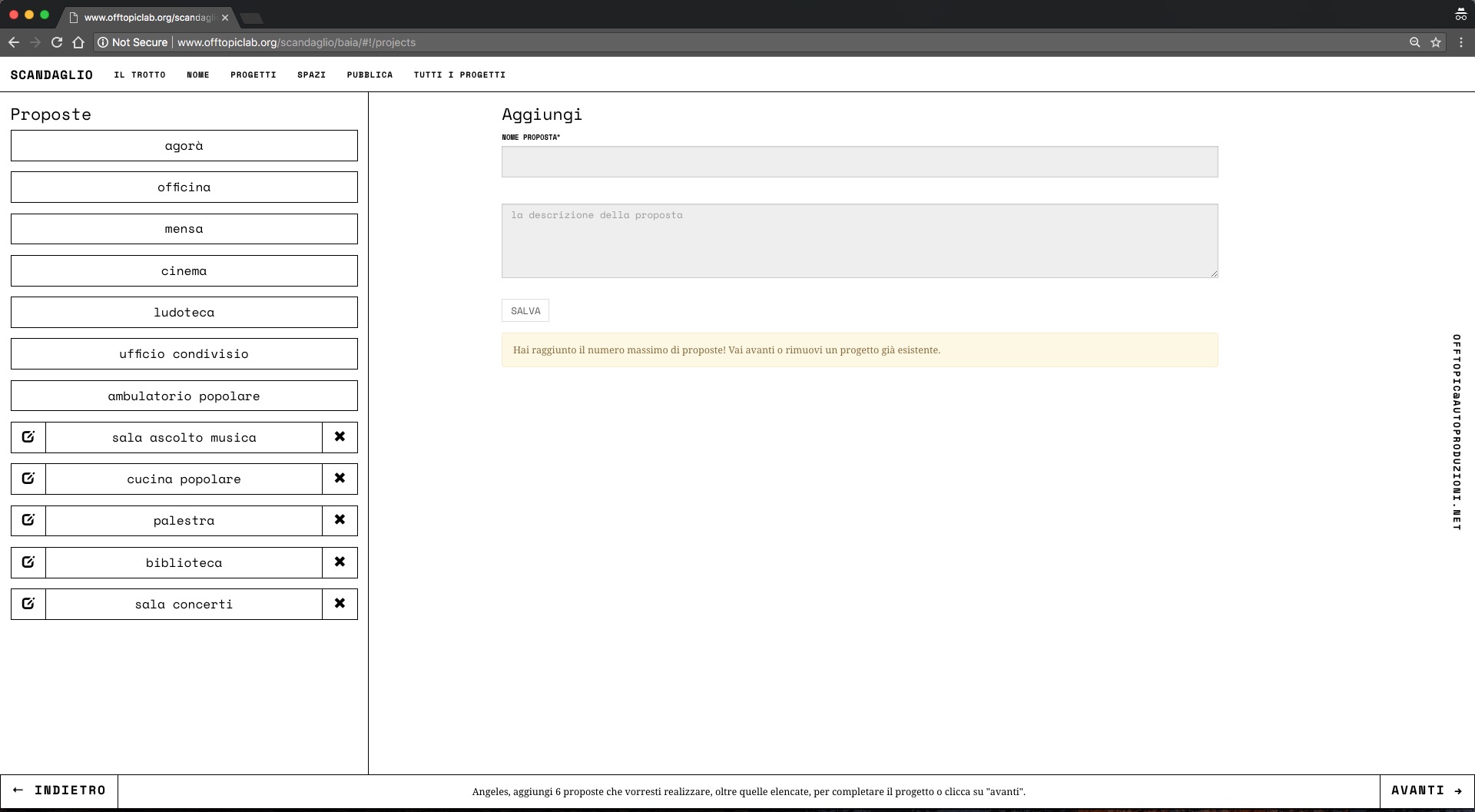Screen dimensions: 1475x812
Task: Pick the ludoteca proposal
Action: (x=184, y=312)
